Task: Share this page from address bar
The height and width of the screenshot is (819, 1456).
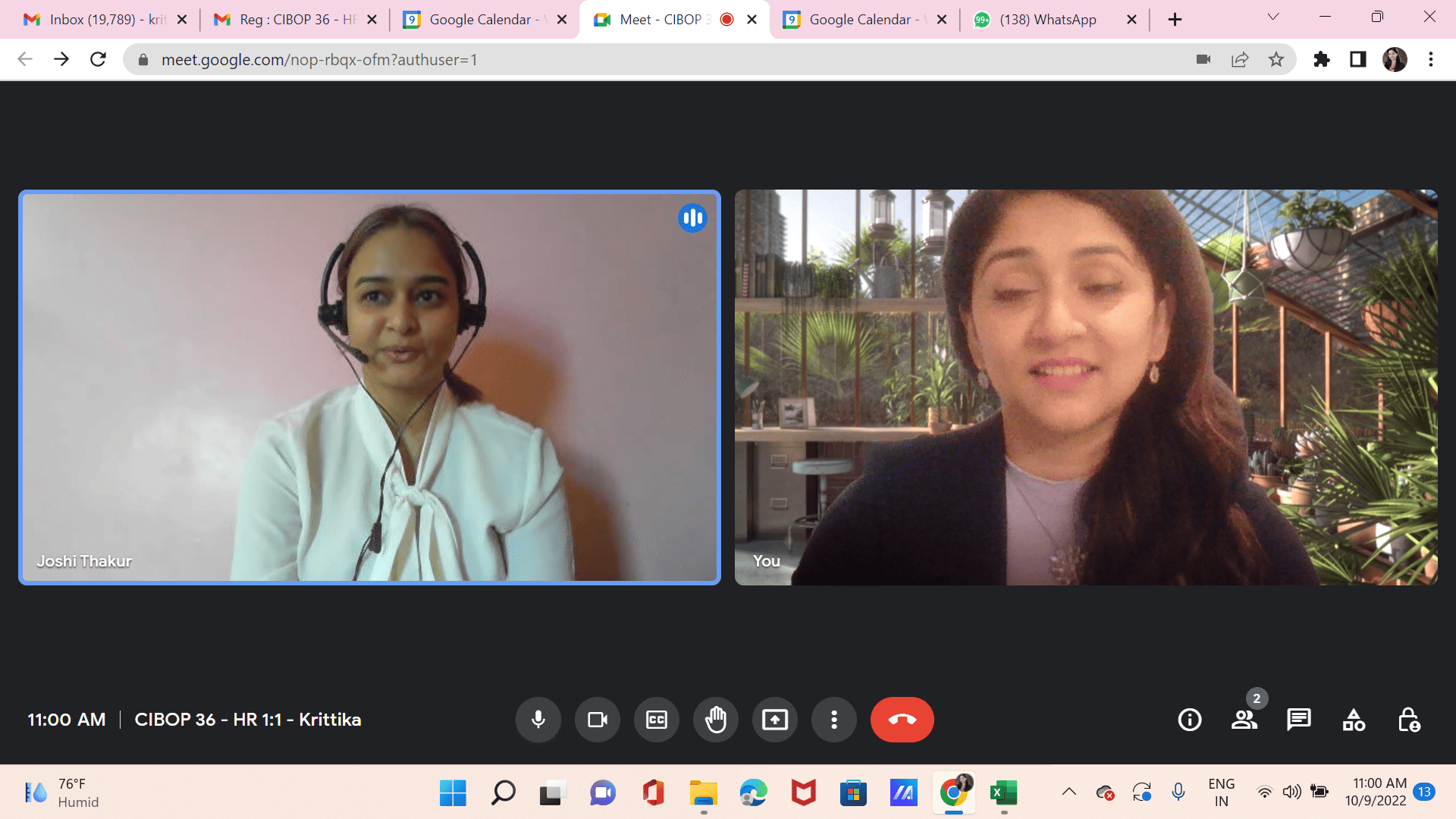Action: click(x=1240, y=59)
